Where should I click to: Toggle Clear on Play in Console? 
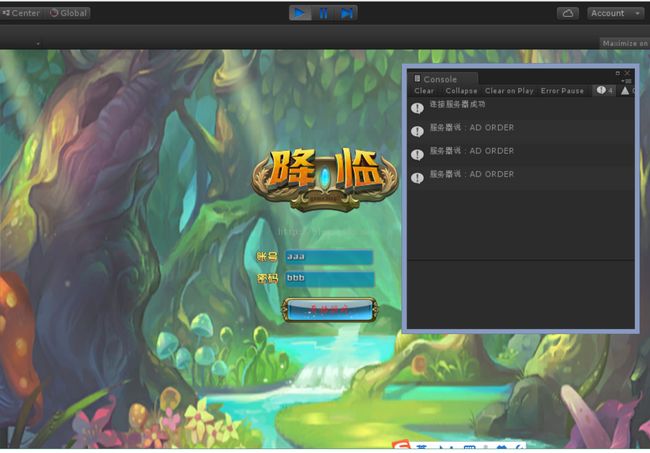tap(509, 91)
